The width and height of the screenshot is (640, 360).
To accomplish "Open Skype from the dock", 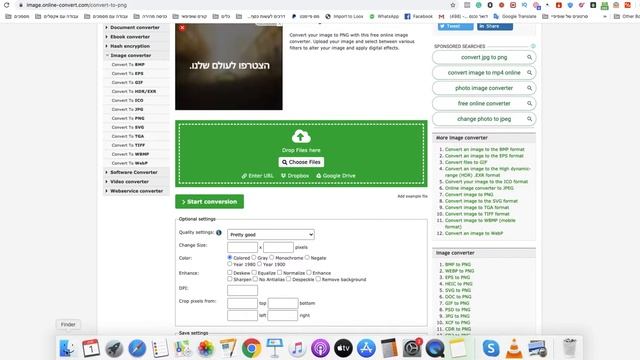I will pyautogui.click(x=491, y=348).
